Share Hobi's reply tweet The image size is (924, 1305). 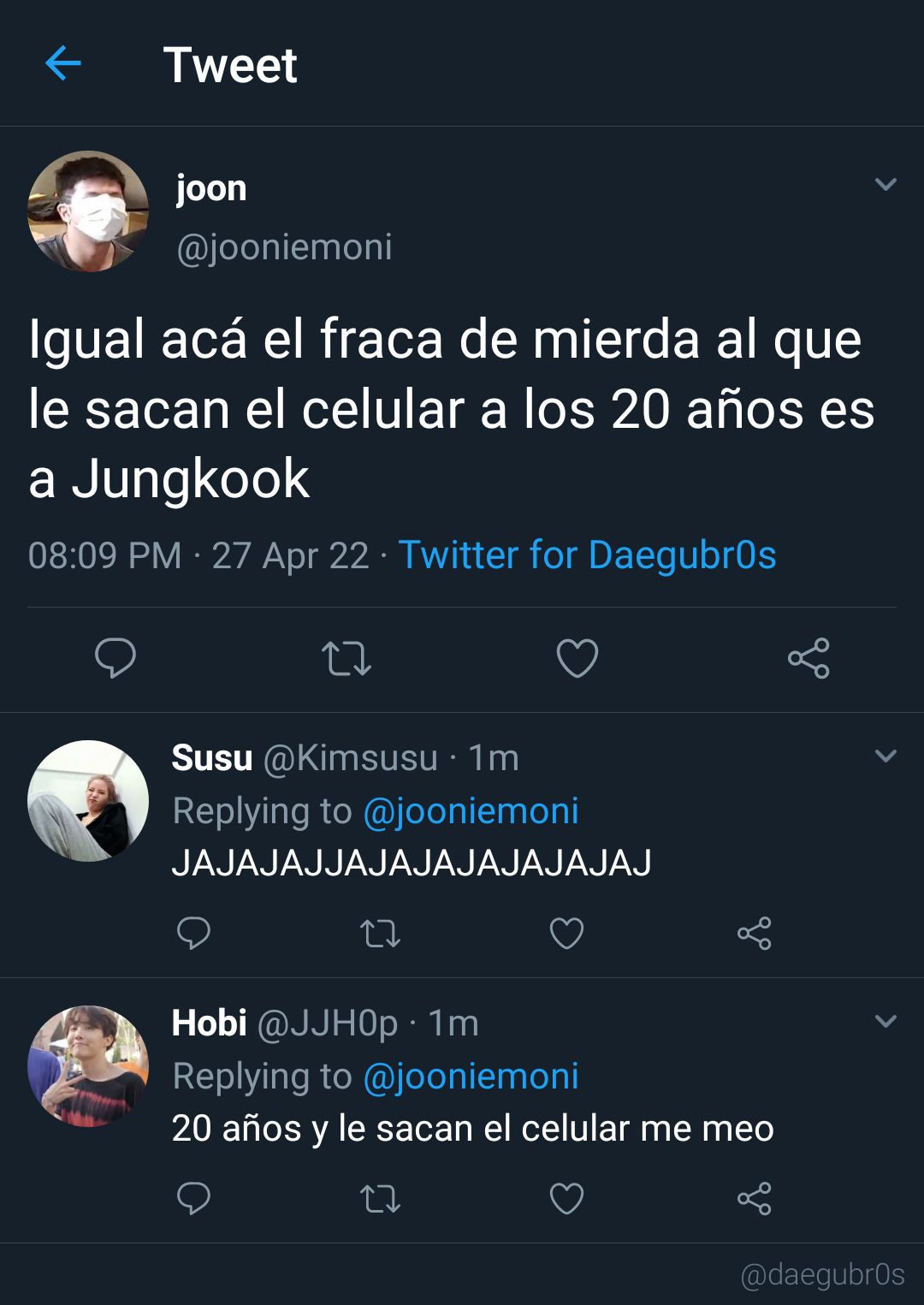(x=755, y=1198)
